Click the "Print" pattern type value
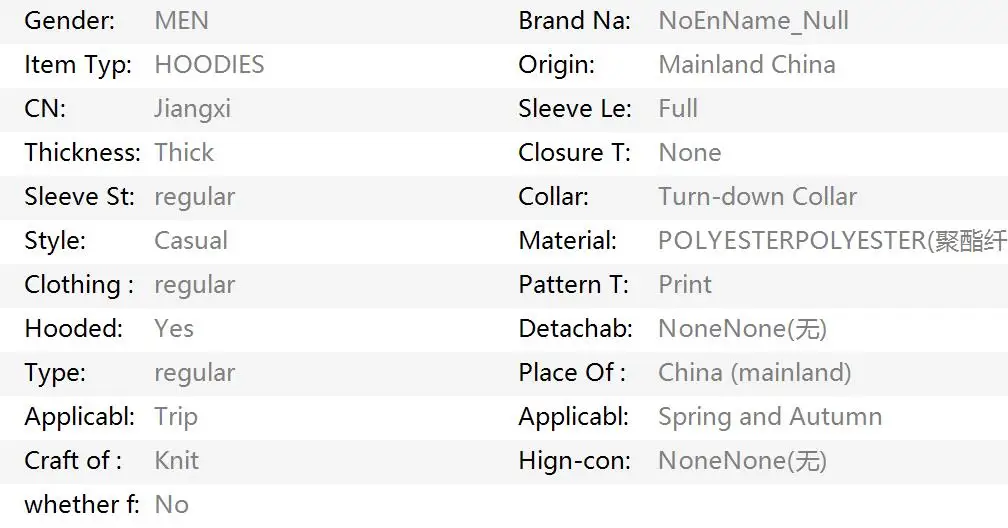 [685, 285]
